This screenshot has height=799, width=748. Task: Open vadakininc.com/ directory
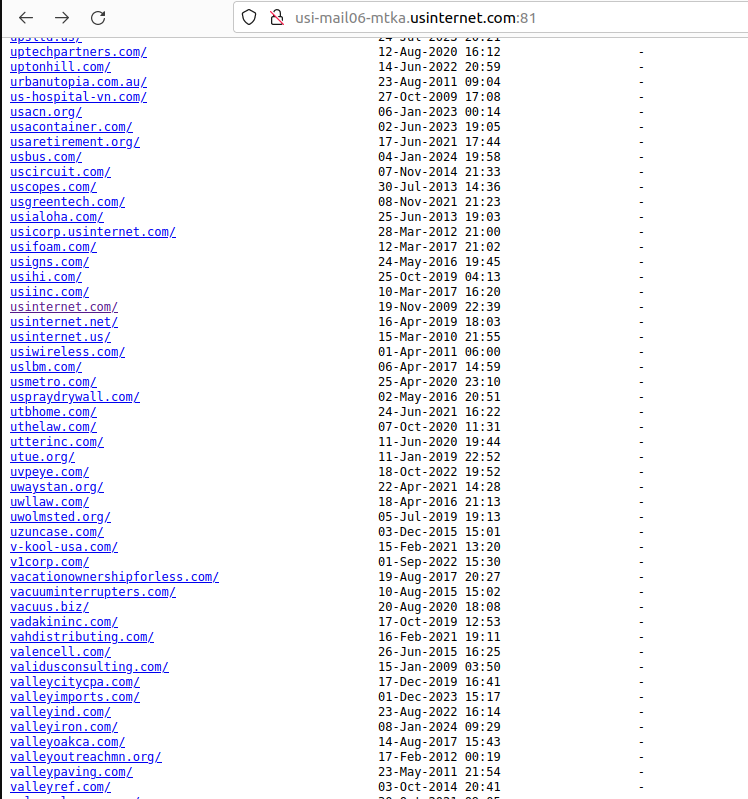coord(64,622)
